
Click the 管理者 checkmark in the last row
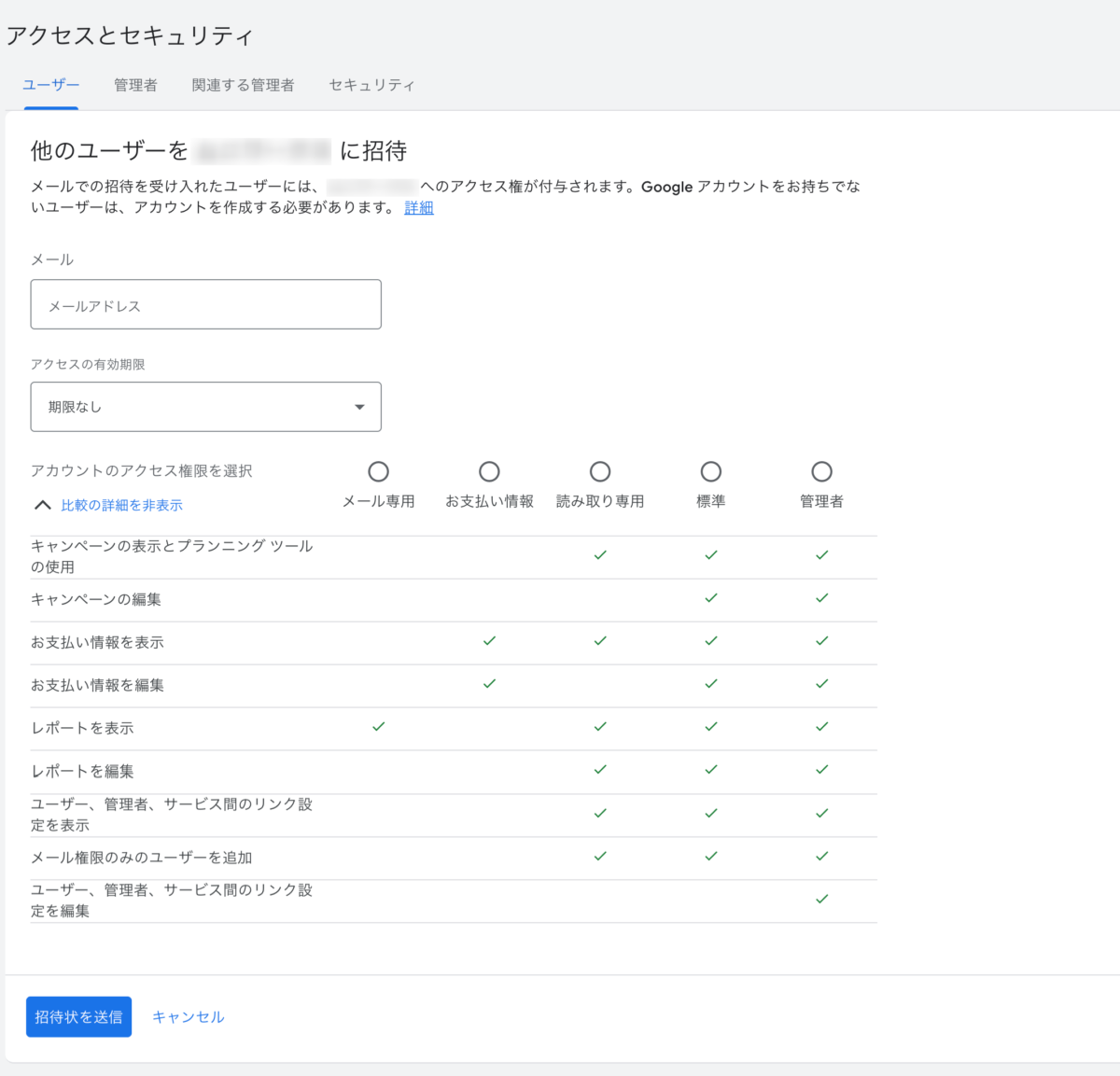coord(821,900)
